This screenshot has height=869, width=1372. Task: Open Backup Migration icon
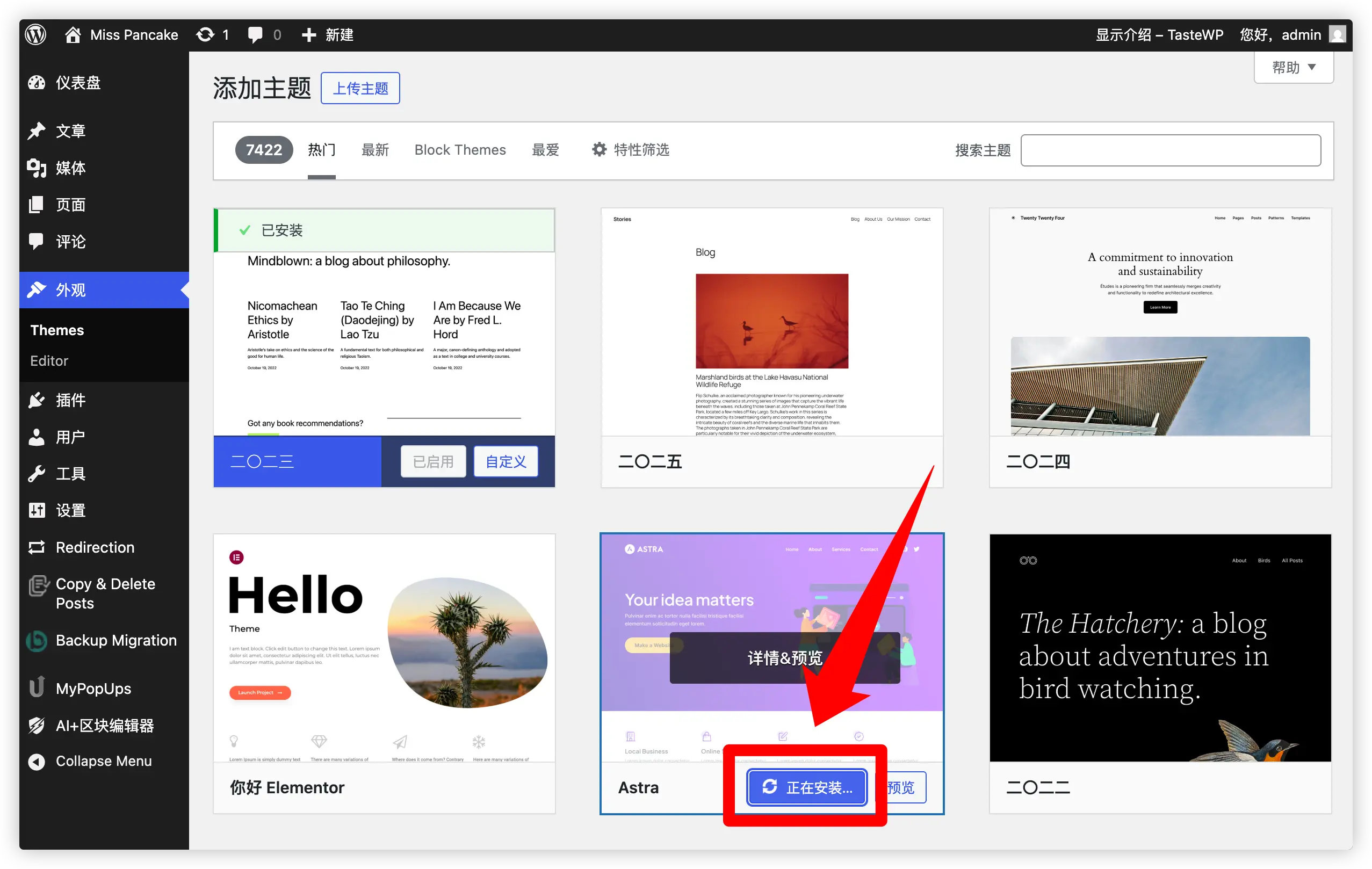coord(37,641)
